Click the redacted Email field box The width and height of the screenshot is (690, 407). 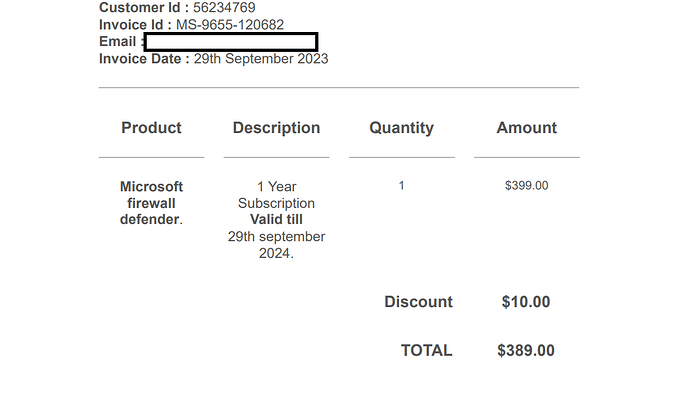[231, 42]
